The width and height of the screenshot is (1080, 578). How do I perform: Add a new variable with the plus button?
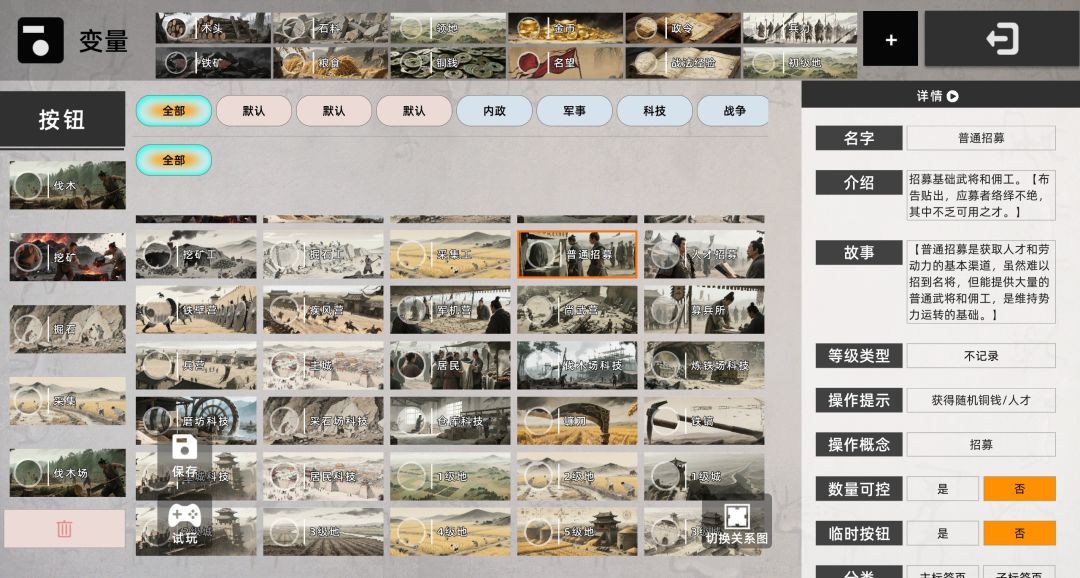[x=891, y=39]
